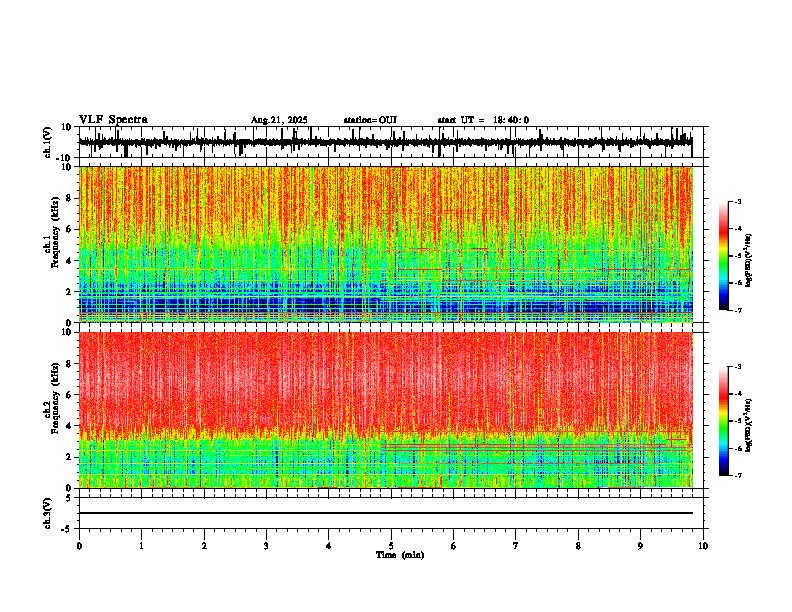Click the 'Time (min)' axis label
This screenshot has width=792, height=612.
pyautogui.click(x=400, y=555)
